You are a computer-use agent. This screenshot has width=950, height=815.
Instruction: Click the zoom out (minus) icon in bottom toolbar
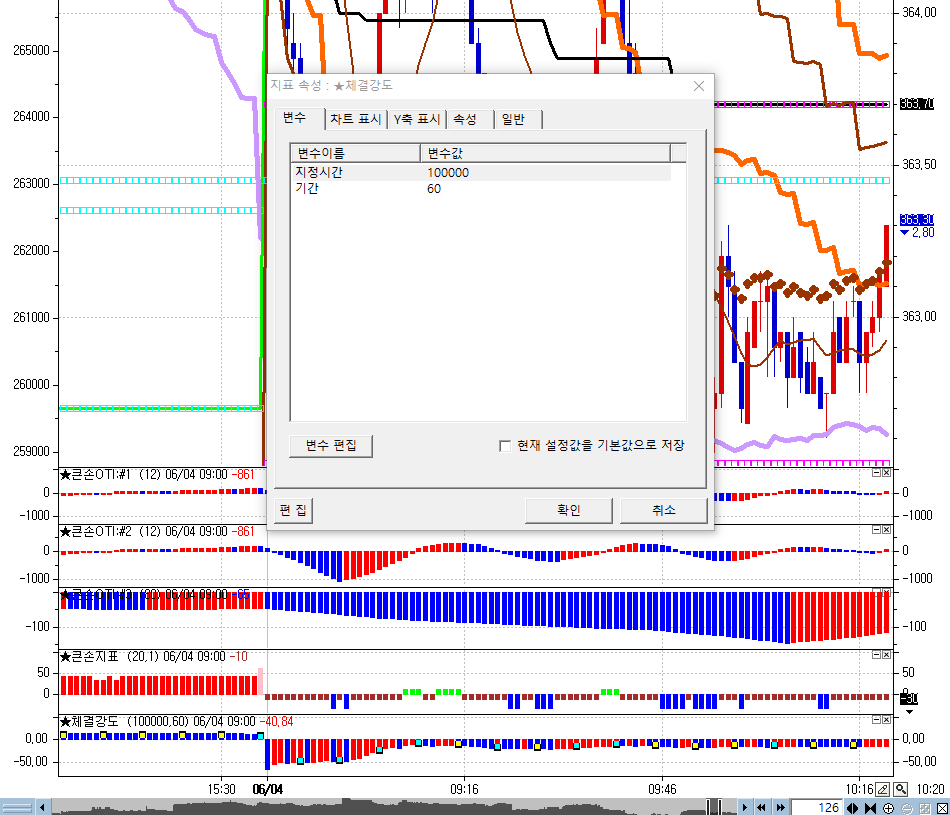(x=906, y=807)
